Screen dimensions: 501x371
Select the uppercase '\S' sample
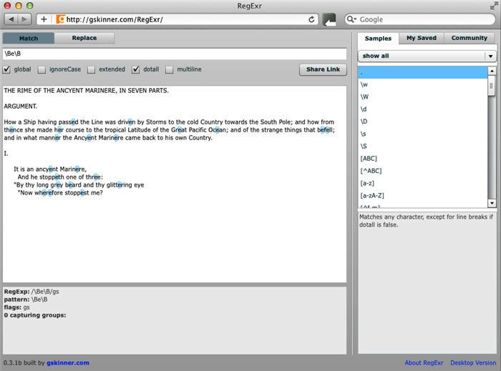tap(423, 146)
